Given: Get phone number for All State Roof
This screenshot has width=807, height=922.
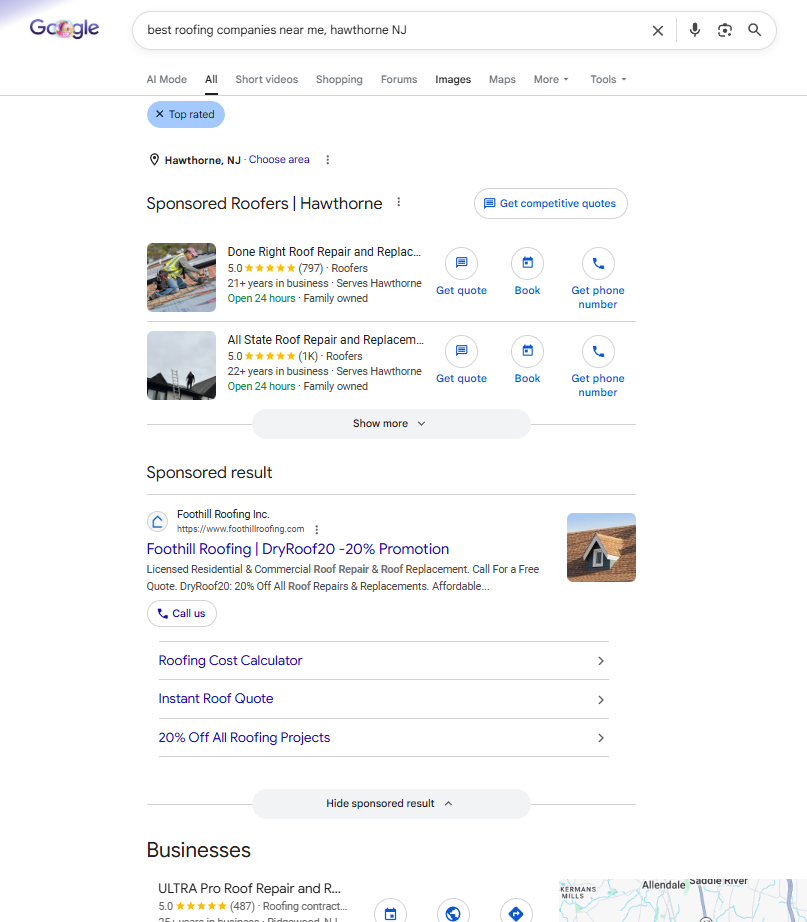Looking at the screenshot, I should tap(598, 367).
